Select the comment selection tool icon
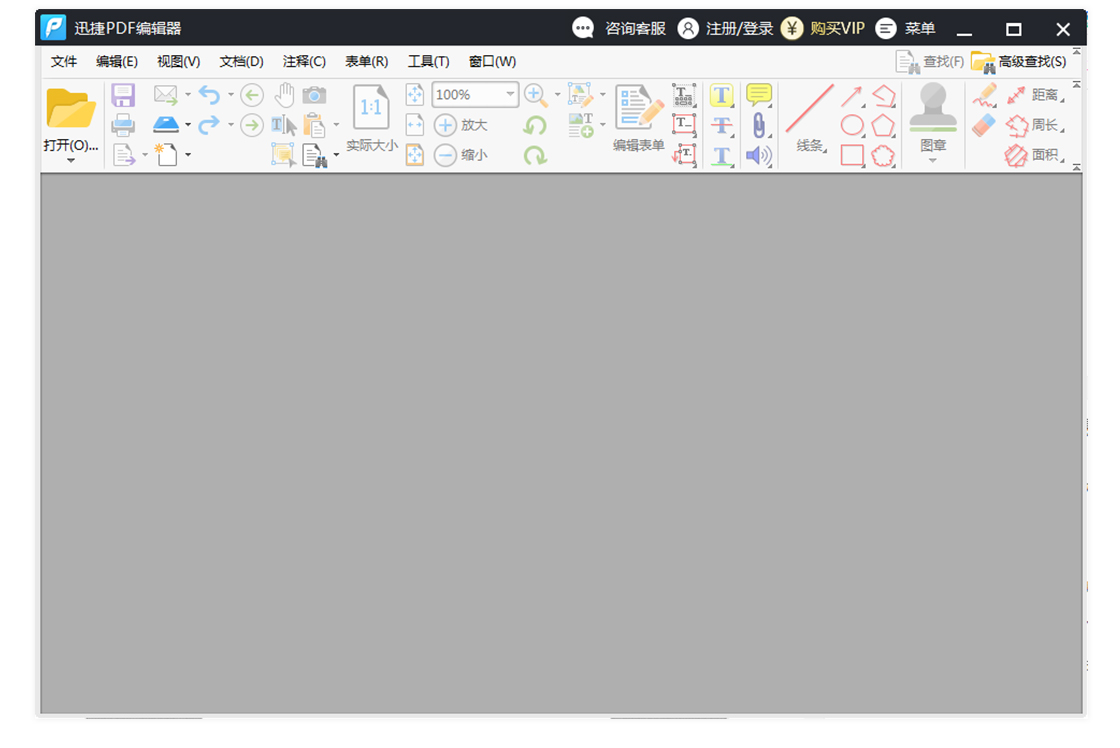The height and width of the screenshot is (748, 1120). click(283, 155)
